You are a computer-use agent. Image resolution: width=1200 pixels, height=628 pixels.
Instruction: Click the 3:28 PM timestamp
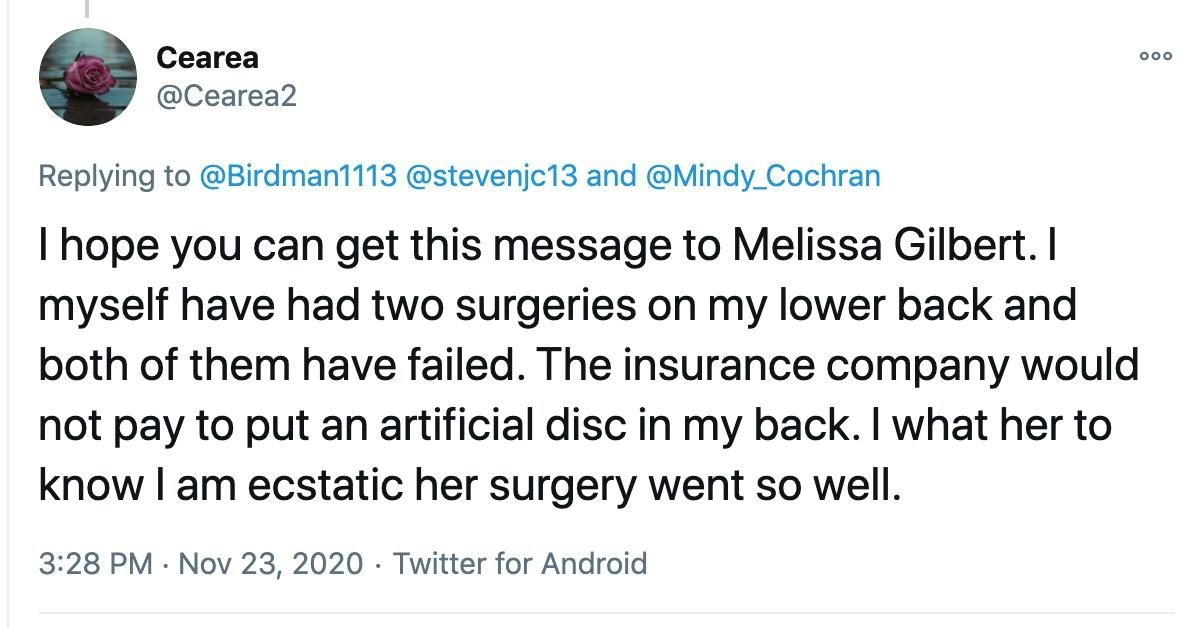click(96, 563)
